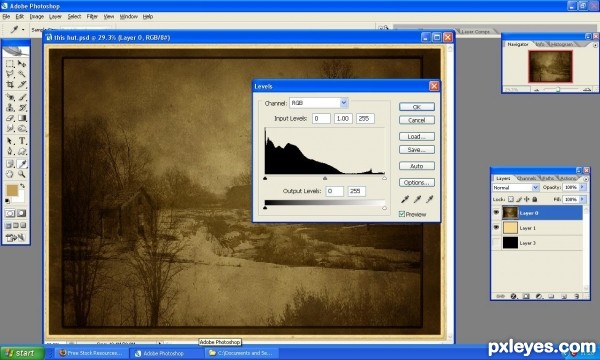Expand the Opacity slider arrow
This screenshot has width=600, height=360.
pos(582,187)
